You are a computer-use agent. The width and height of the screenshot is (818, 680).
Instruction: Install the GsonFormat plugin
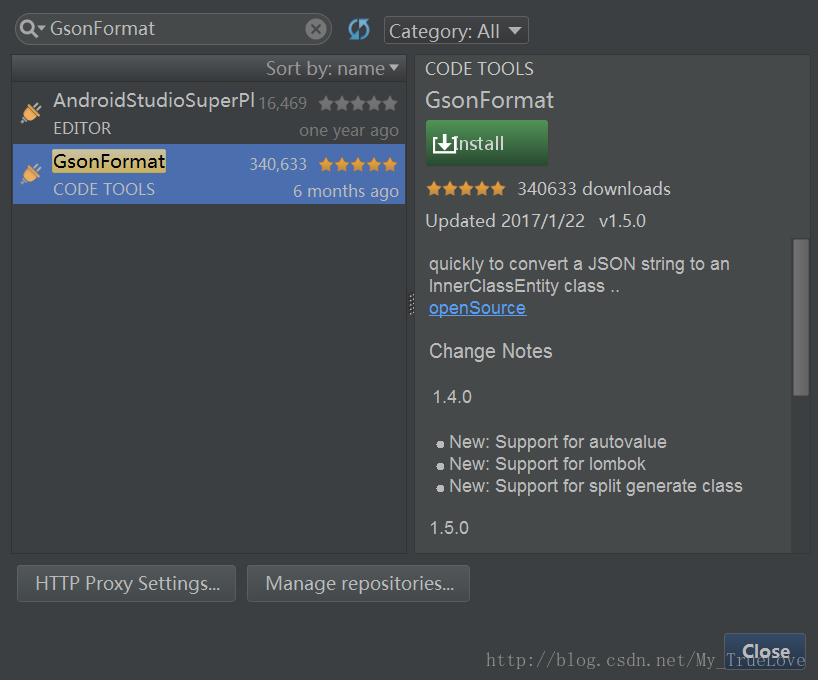(487, 143)
